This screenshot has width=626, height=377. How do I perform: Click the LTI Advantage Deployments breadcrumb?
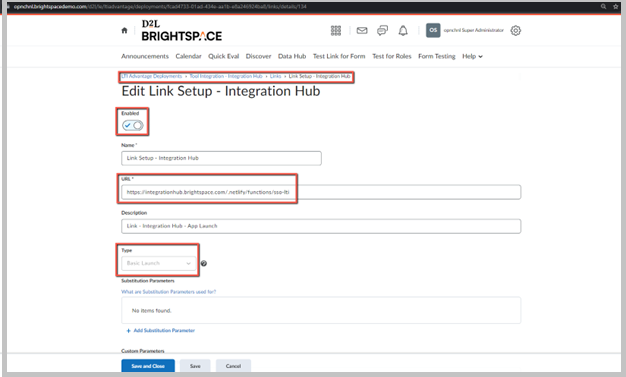click(x=152, y=76)
